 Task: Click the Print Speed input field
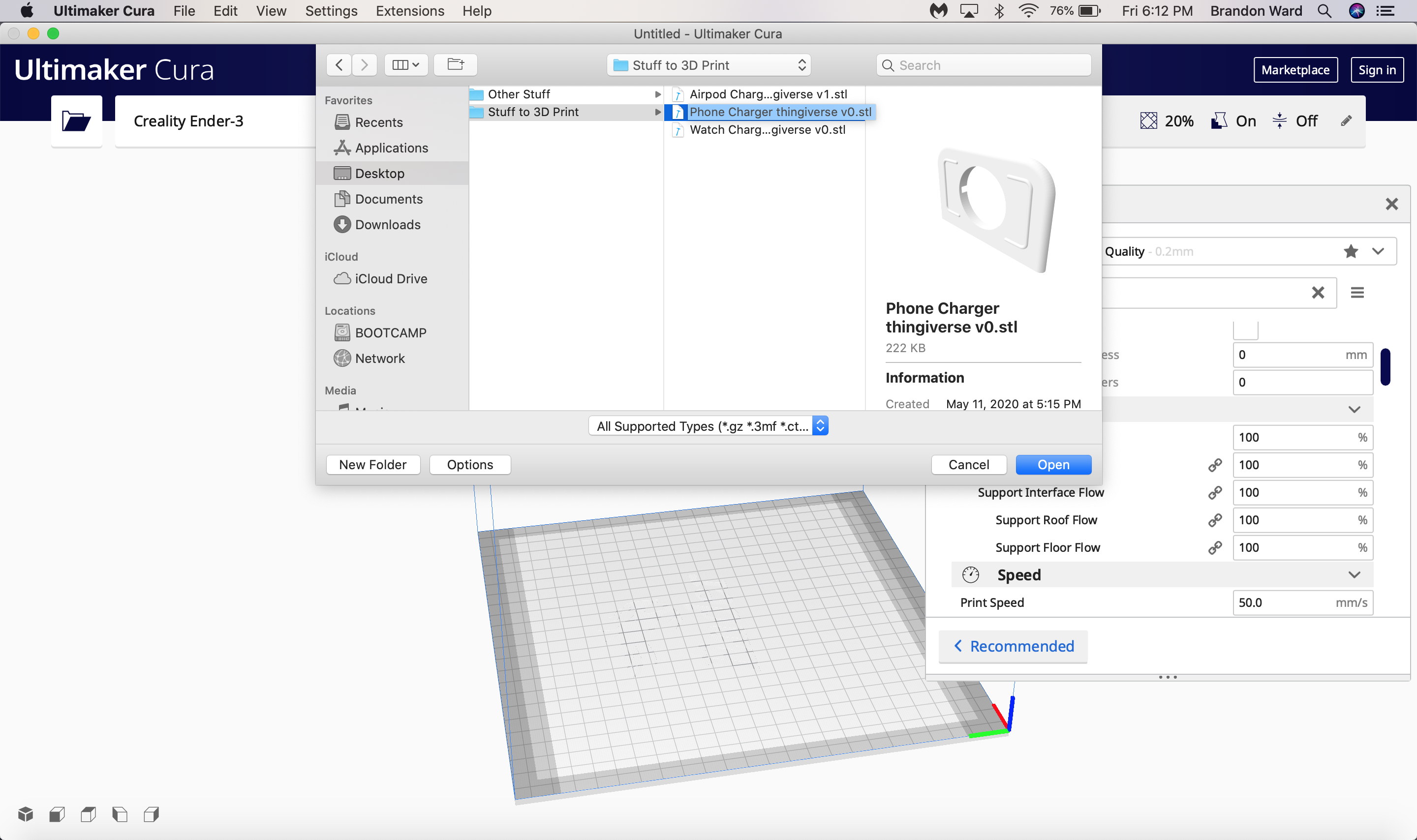point(1301,602)
